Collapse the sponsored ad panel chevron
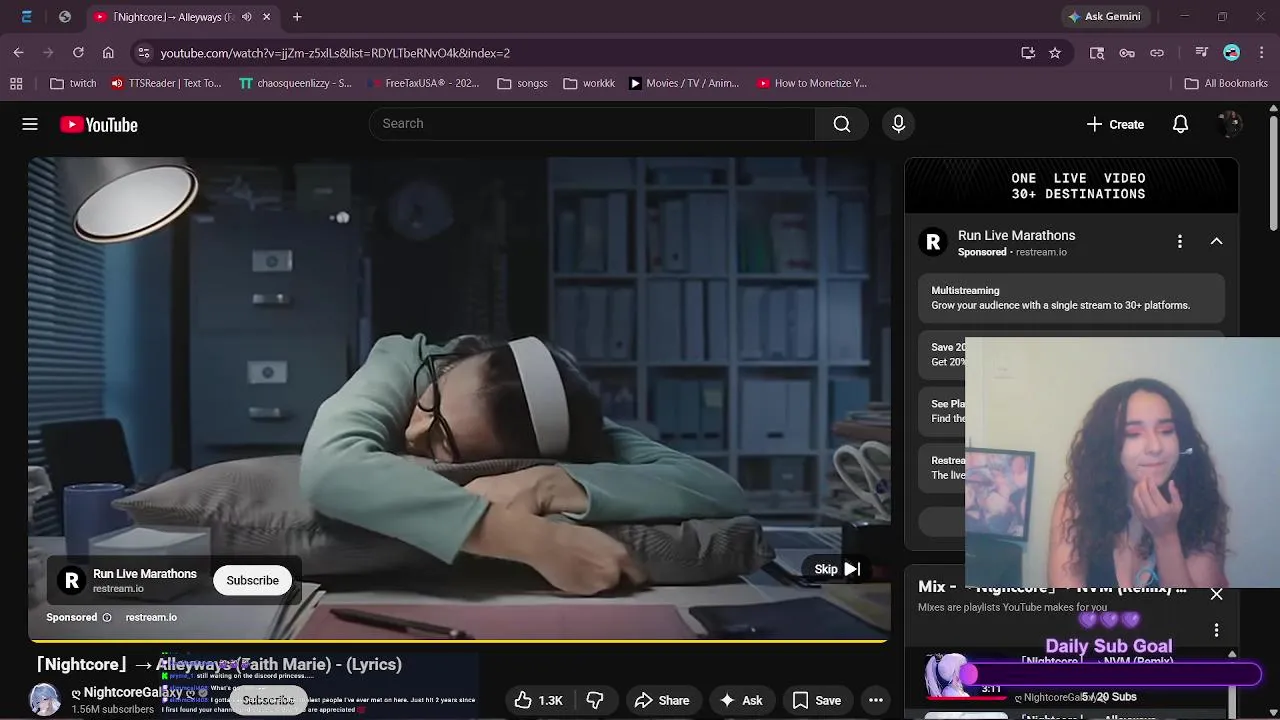1280x720 pixels. [x=1216, y=241]
